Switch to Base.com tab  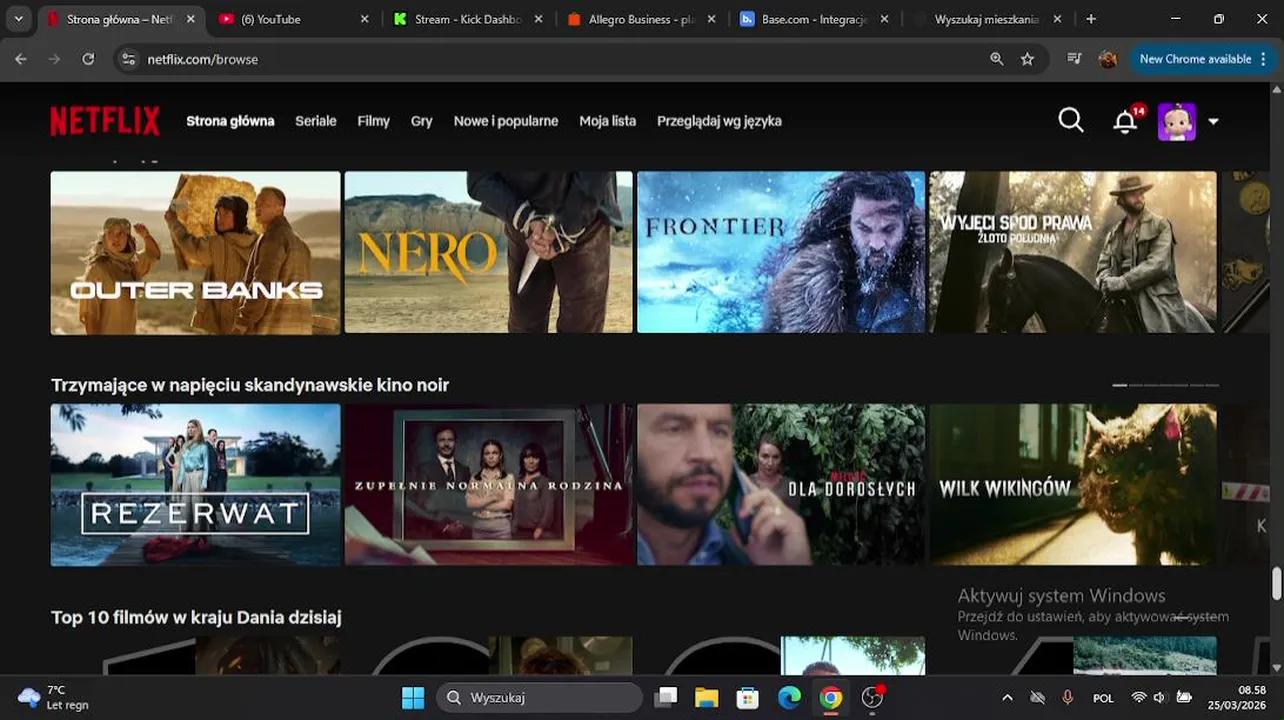tap(812, 19)
